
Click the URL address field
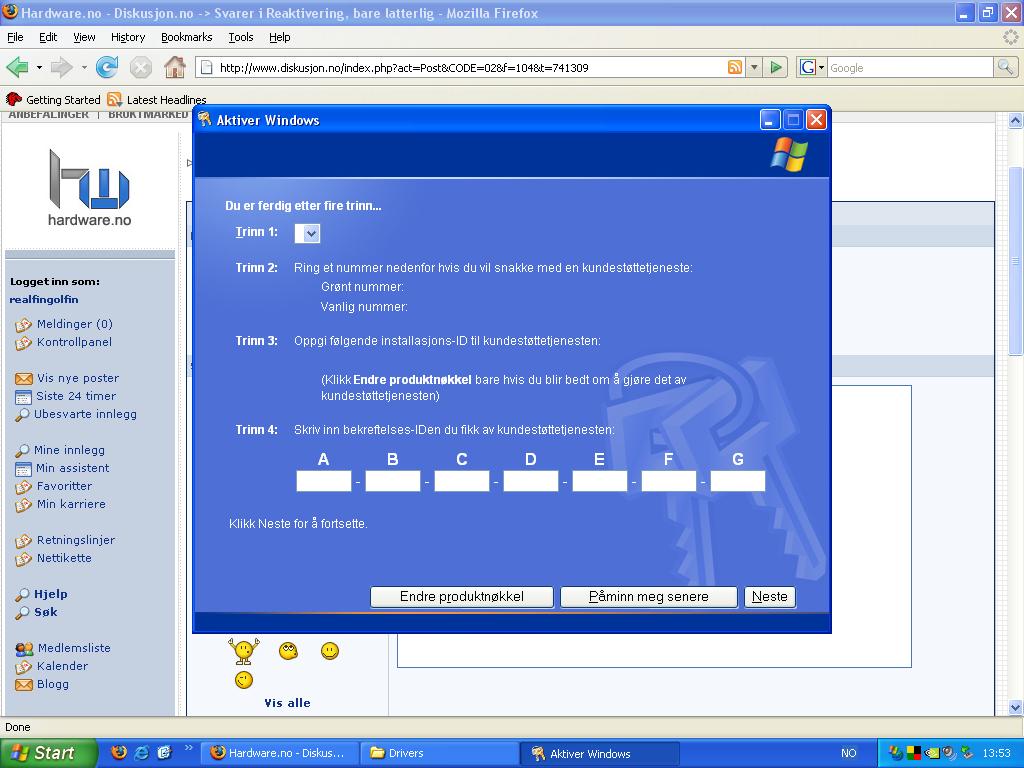470,67
